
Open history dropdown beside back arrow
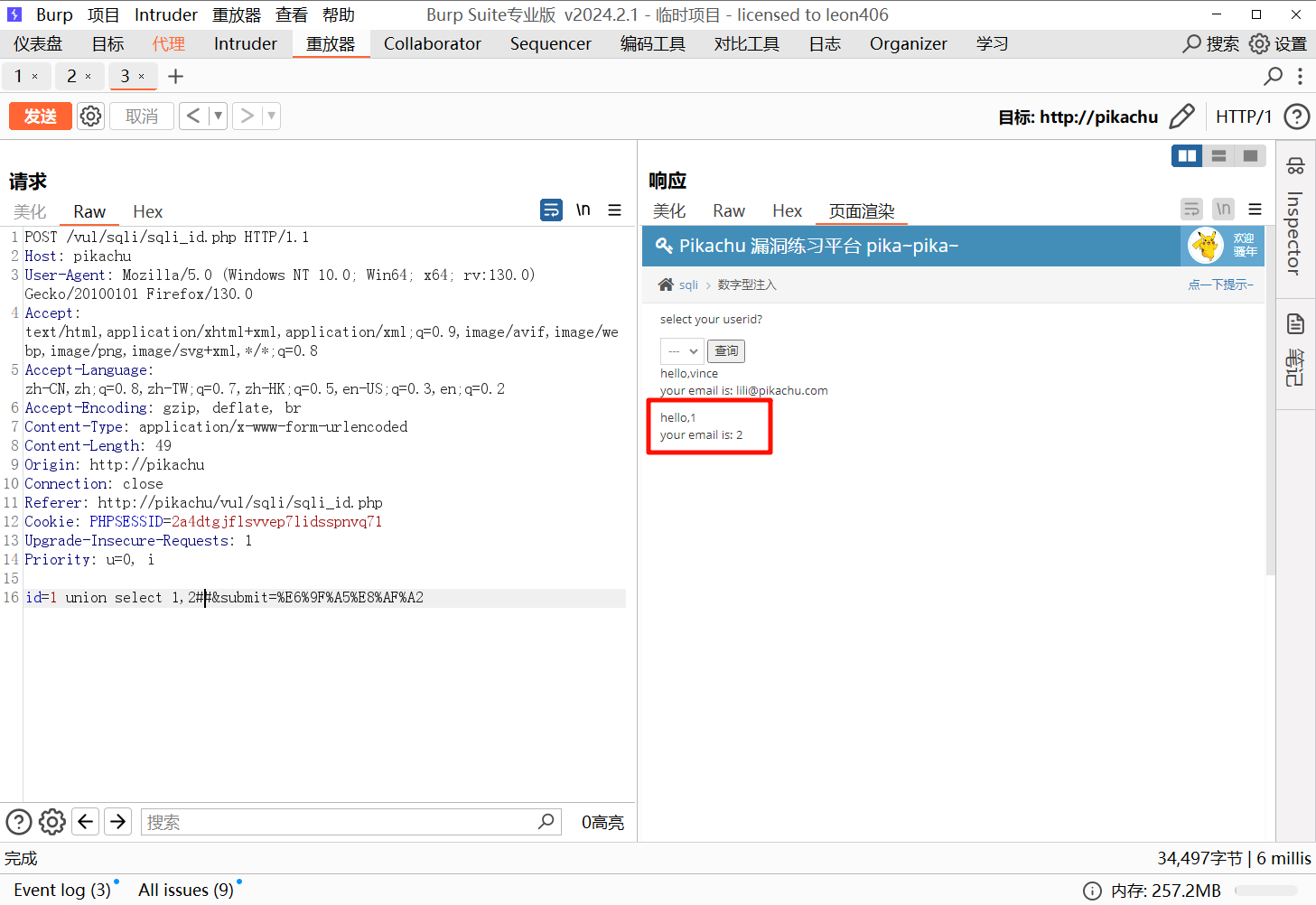pos(218,116)
